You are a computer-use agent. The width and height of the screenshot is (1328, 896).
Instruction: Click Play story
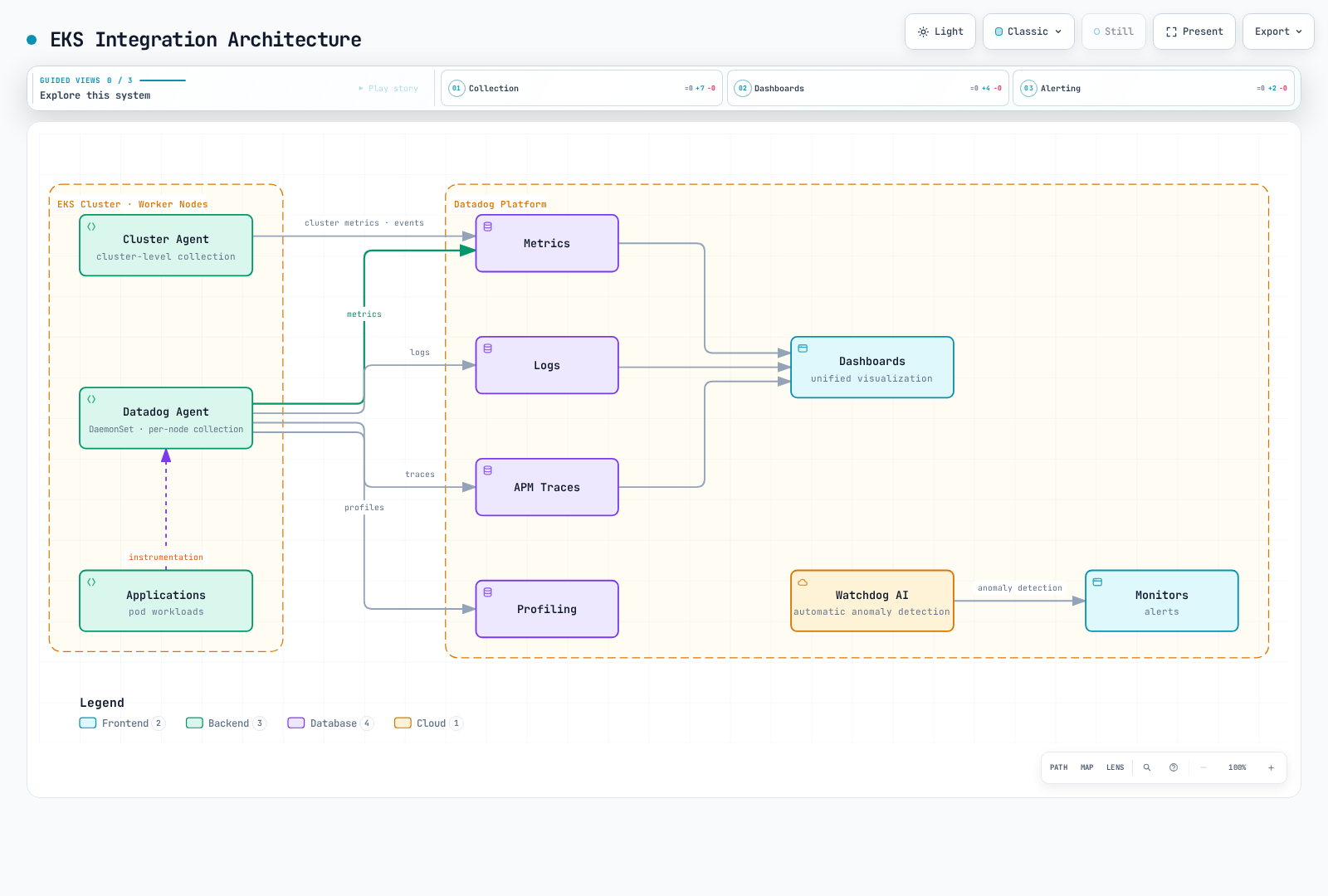388,88
